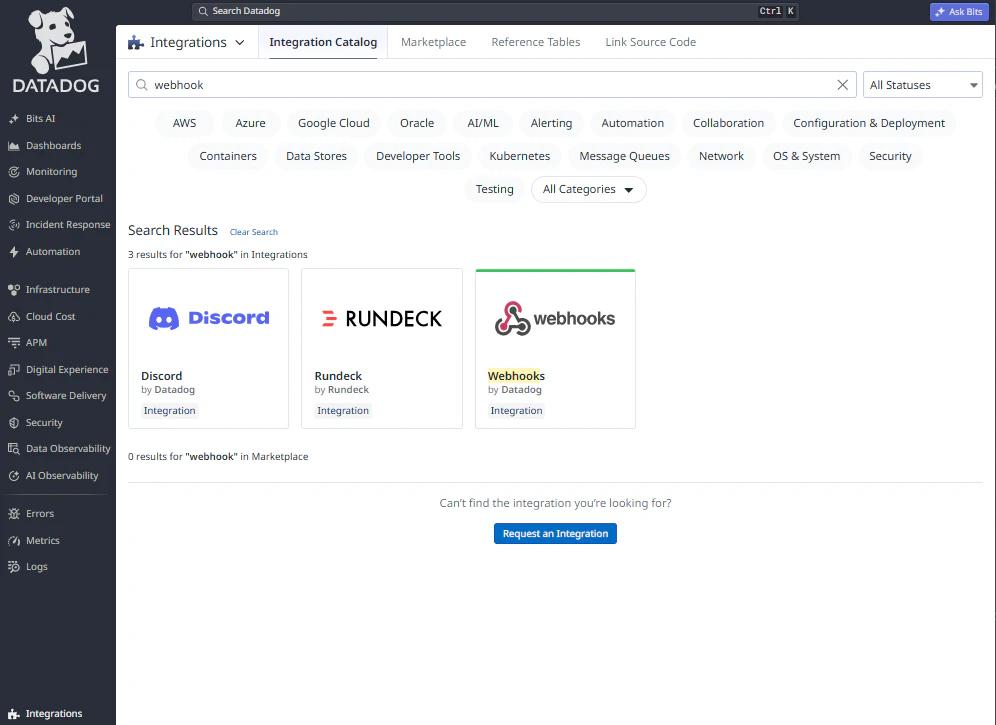996x725 pixels.
Task: Filter by the Azure category chip
Action: tap(250, 123)
